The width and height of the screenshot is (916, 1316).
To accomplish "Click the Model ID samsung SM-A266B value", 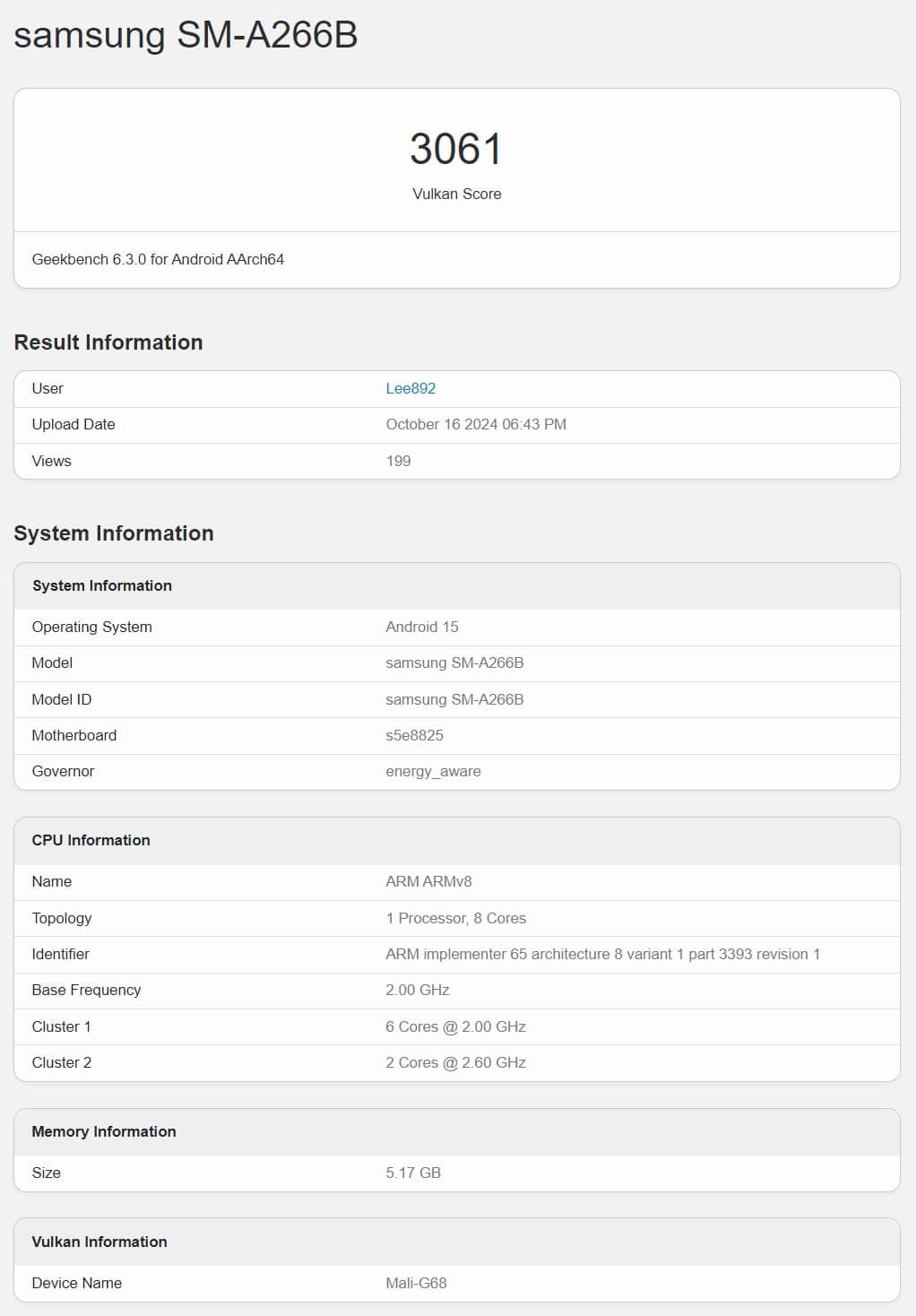I will click(x=454, y=699).
